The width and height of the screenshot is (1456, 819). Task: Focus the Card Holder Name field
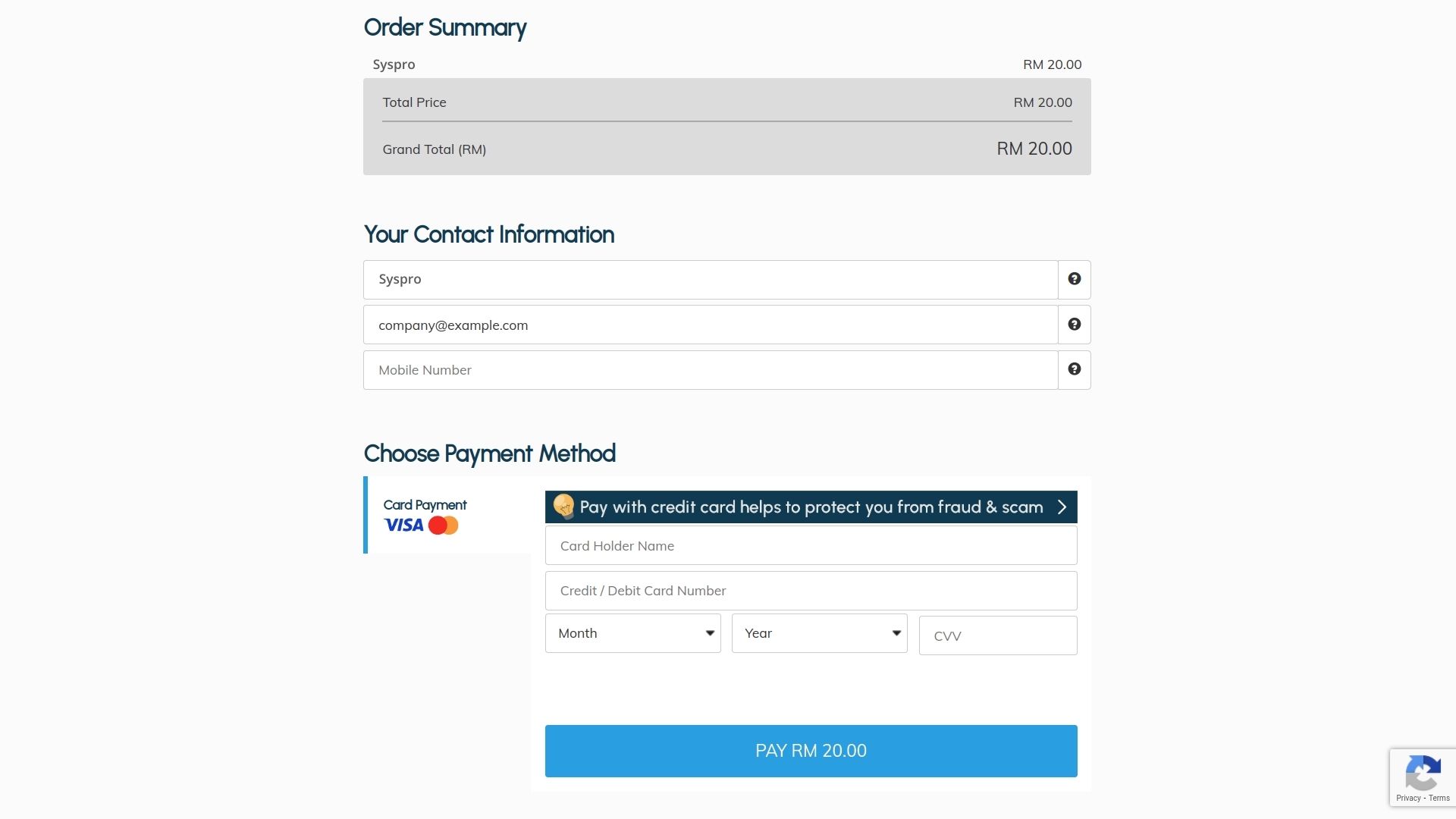click(811, 546)
